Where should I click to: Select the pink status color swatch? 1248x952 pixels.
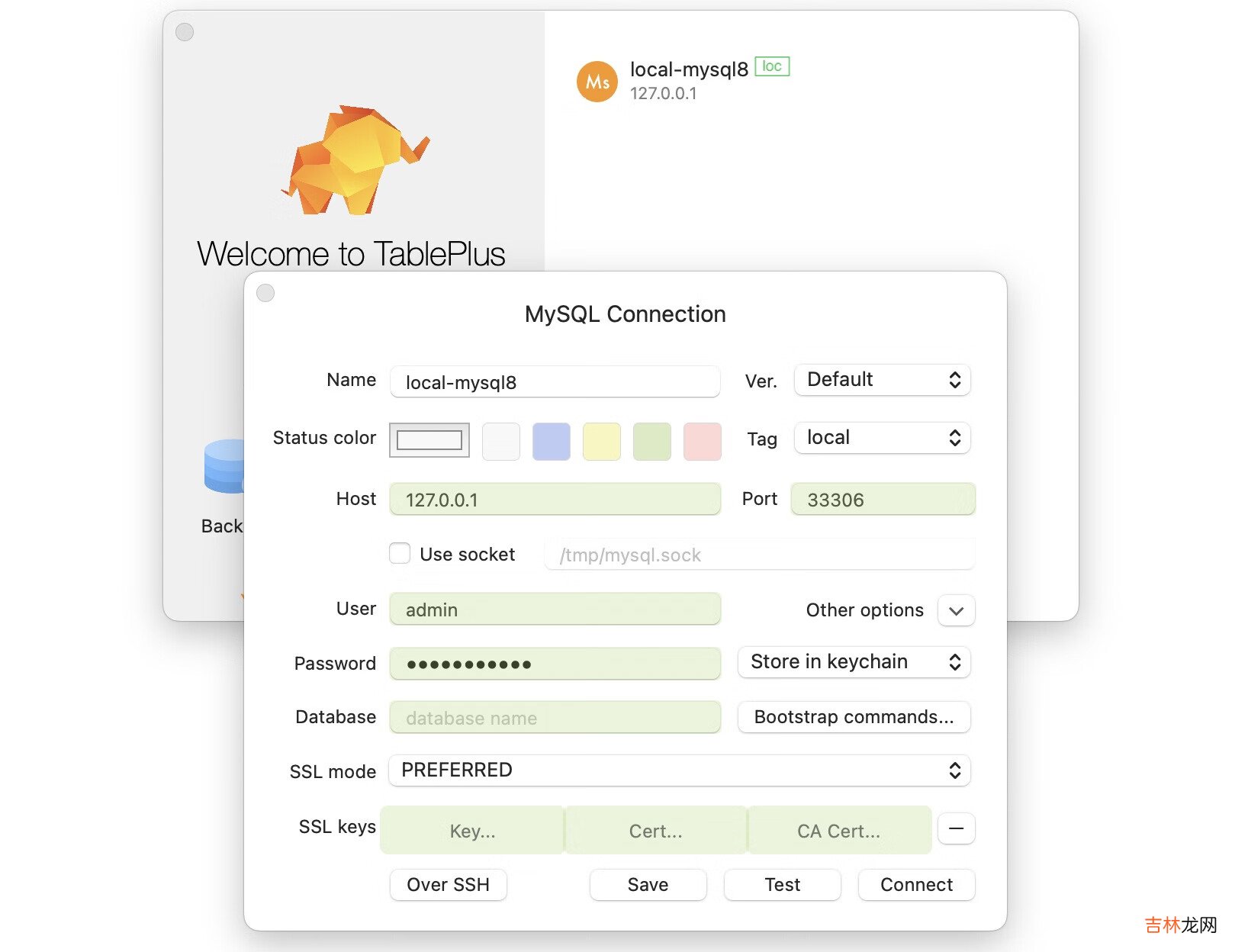click(703, 442)
